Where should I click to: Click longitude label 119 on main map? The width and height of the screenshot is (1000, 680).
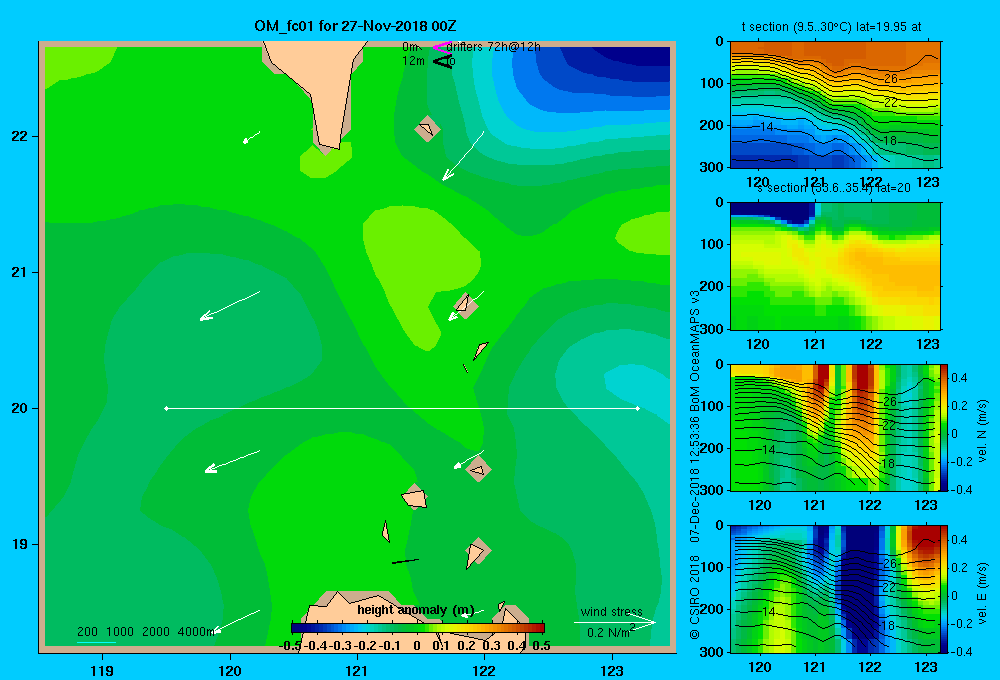[x=102, y=670]
